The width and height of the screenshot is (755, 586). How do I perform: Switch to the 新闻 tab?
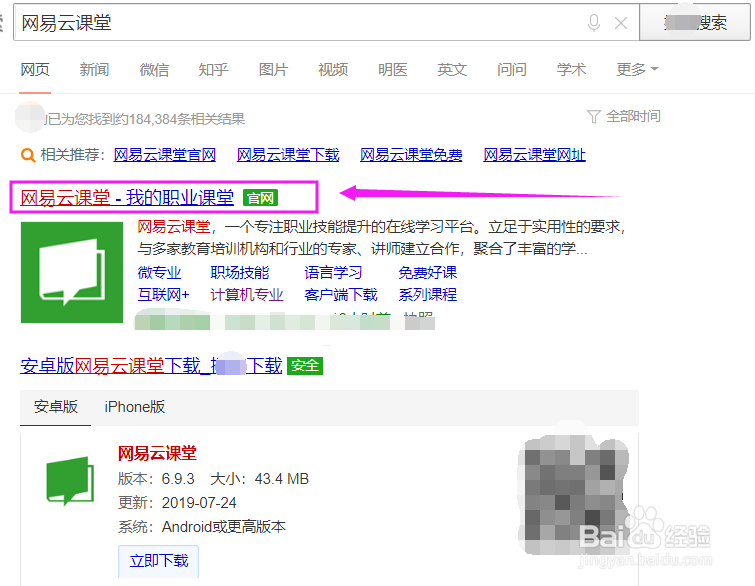click(94, 70)
